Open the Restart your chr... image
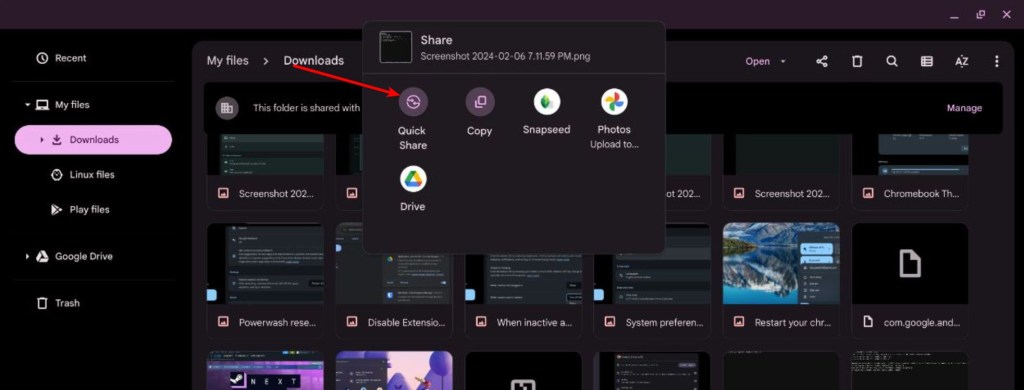Image resolution: width=1024 pixels, height=390 pixels. (781, 281)
